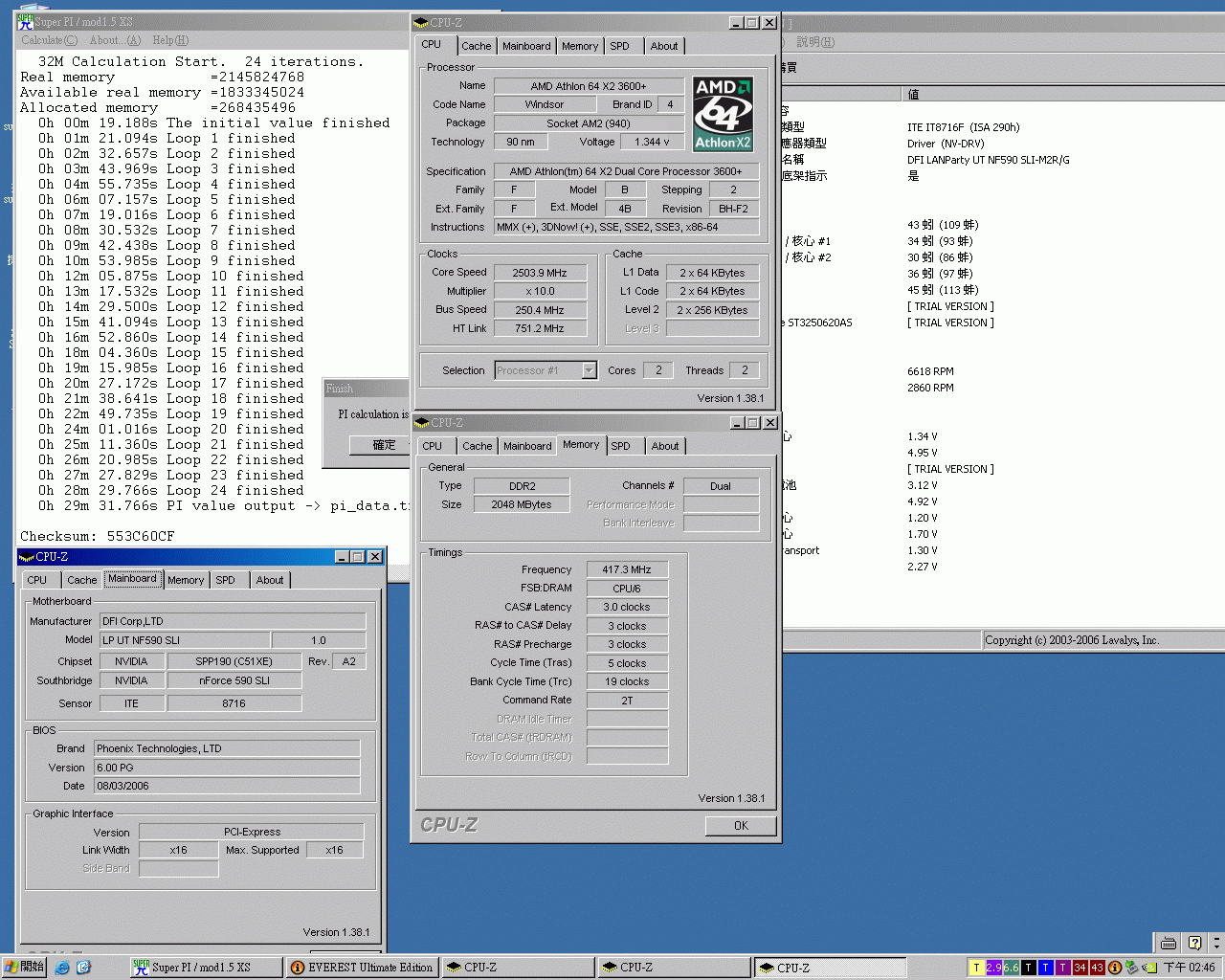1225x980 pixels.
Task: Select Mainboard tab in CPU-Z Memory window
Action: (527, 446)
